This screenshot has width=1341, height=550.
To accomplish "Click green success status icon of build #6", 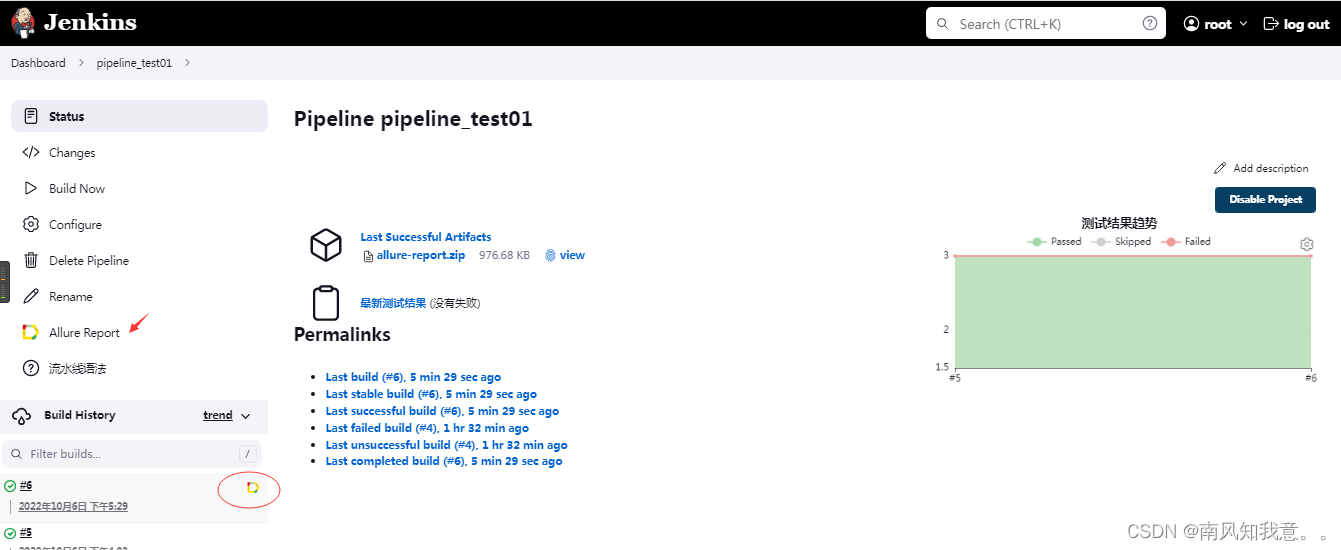I will [x=10, y=486].
